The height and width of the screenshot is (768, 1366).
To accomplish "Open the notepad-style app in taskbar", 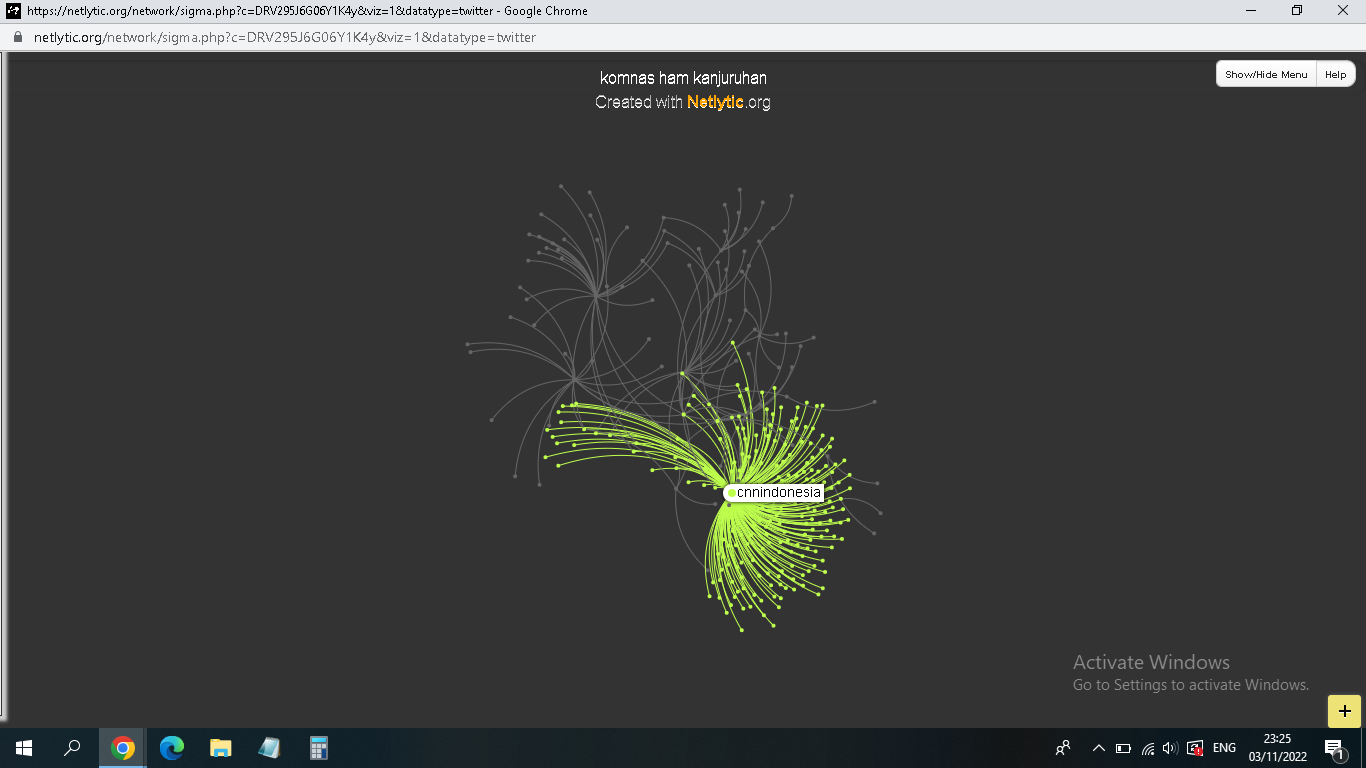I will point(270,748).
